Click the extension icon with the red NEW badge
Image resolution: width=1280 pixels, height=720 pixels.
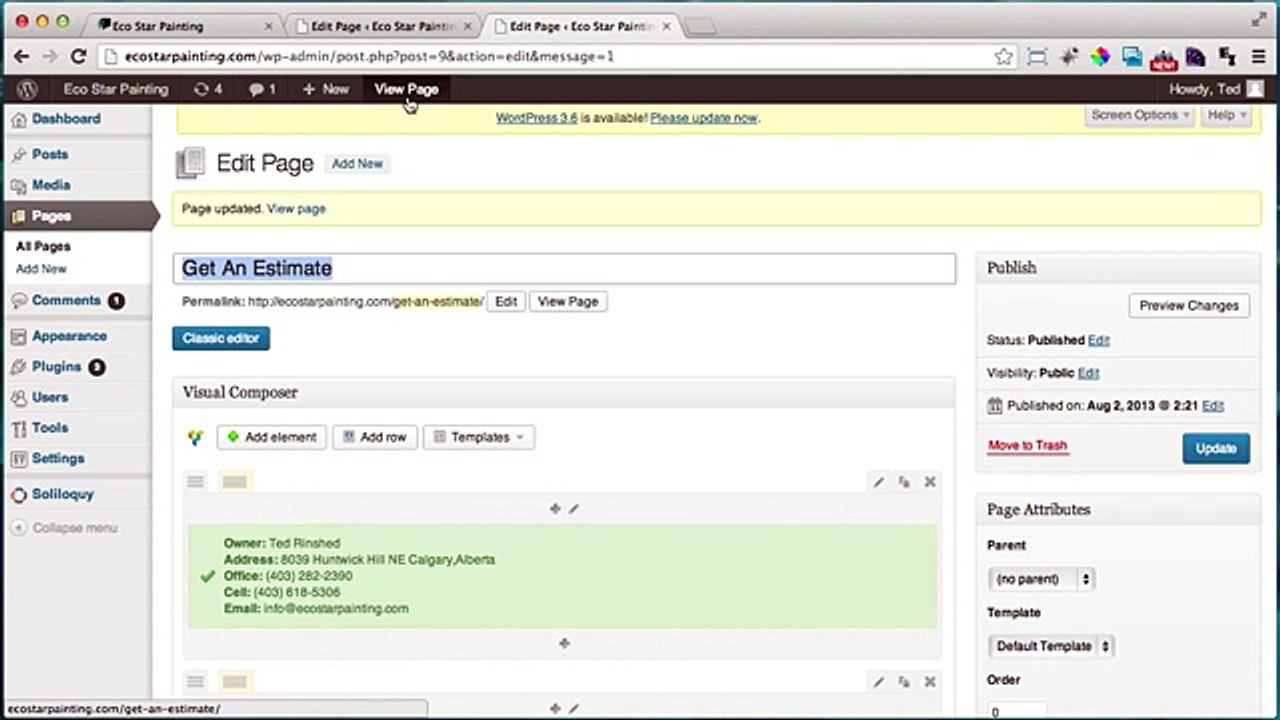pos(1163,59)
